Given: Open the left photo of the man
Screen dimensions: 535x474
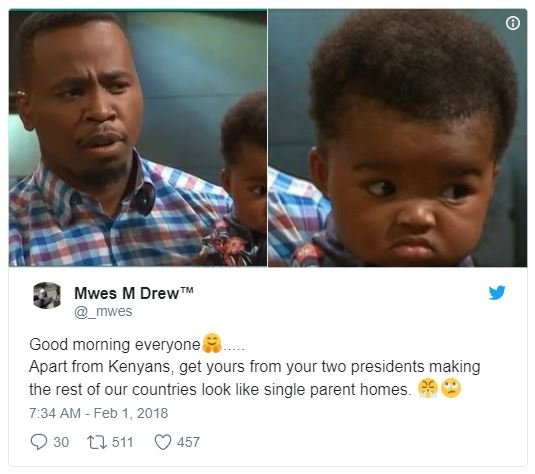Looking at the screenshot, I should pos(138,138).
